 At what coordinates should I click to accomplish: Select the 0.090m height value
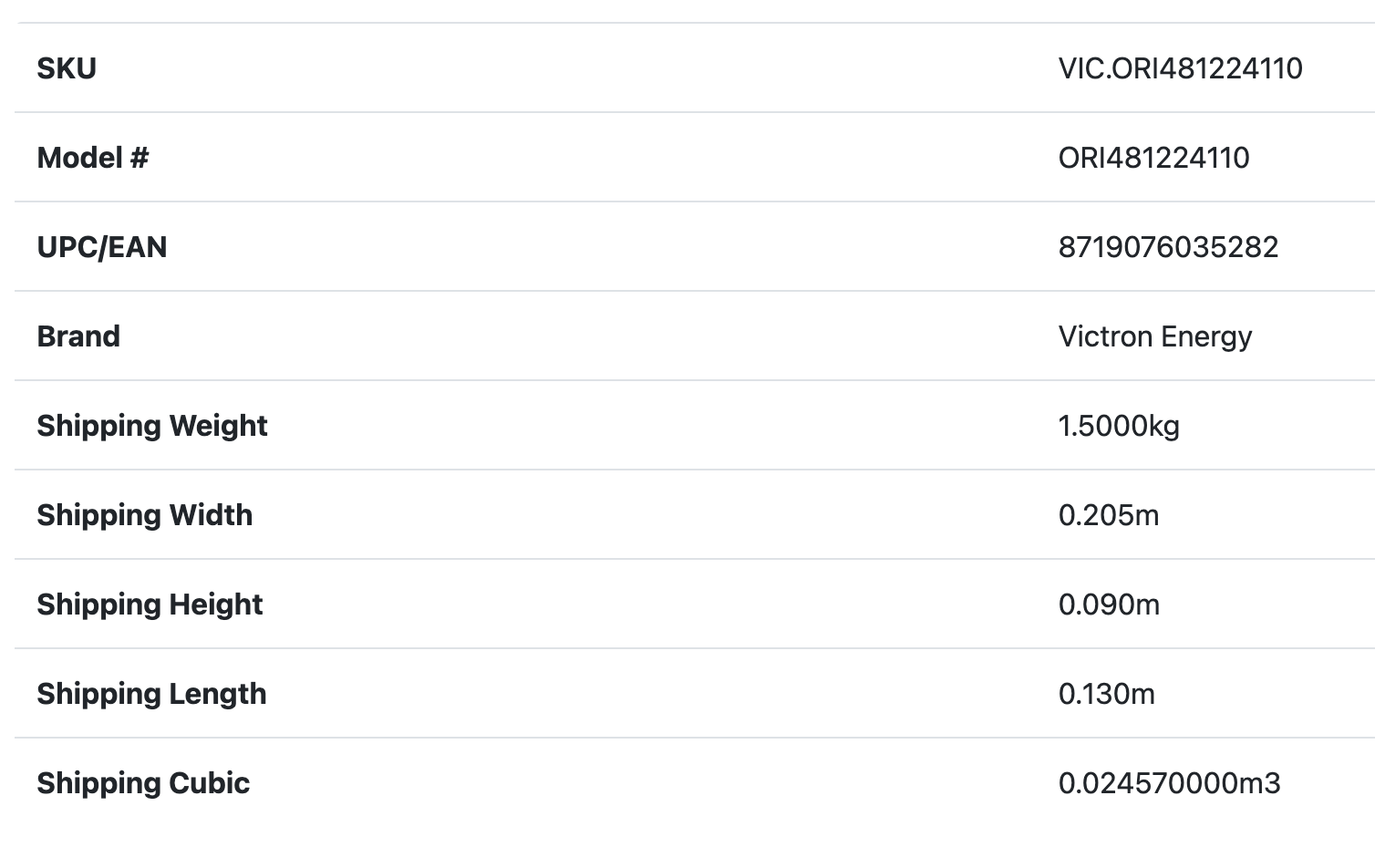[1109, 604]
